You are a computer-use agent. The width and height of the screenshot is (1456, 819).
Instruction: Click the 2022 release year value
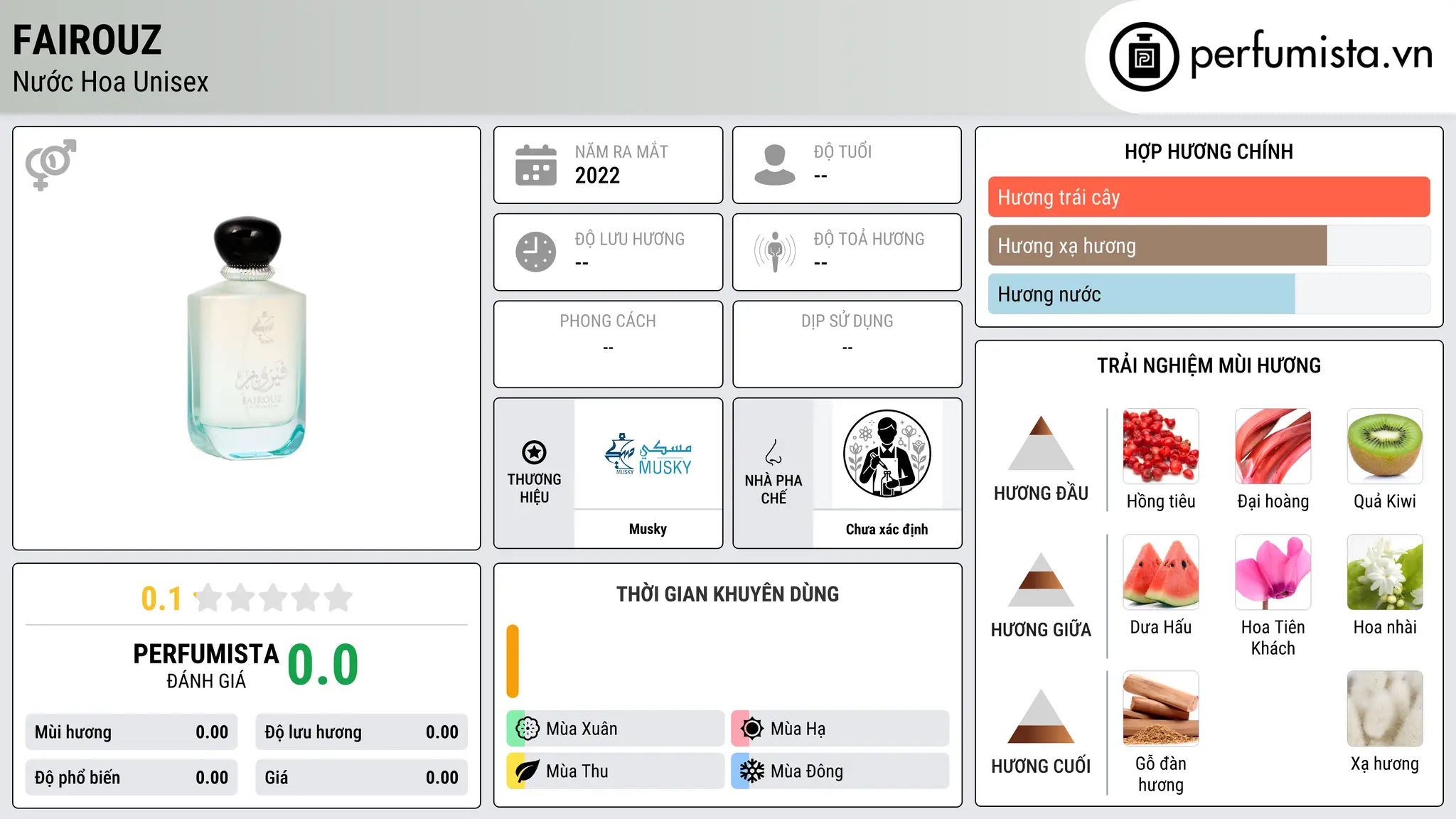click(597, 176)
